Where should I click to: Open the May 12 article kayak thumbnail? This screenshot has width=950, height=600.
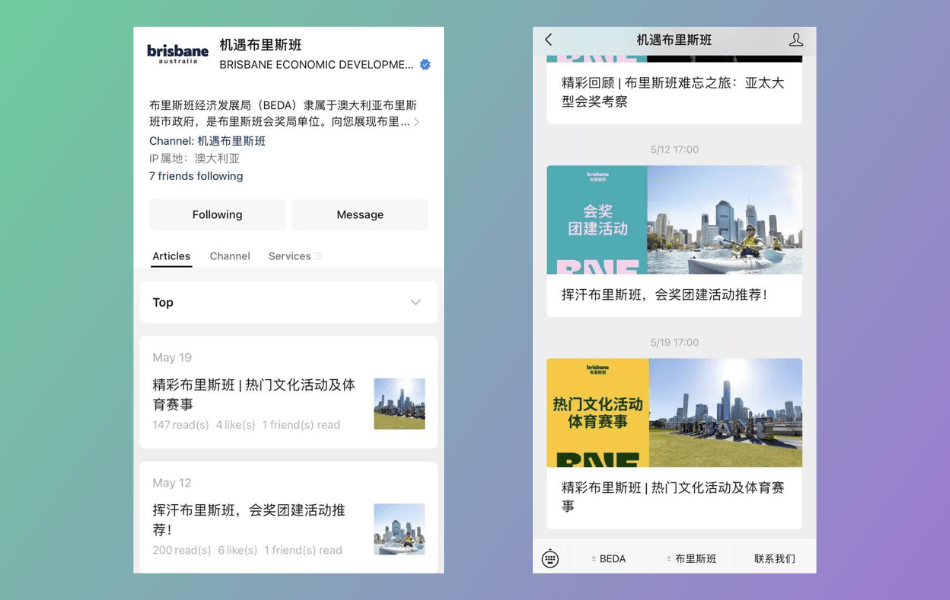[399, 529]
